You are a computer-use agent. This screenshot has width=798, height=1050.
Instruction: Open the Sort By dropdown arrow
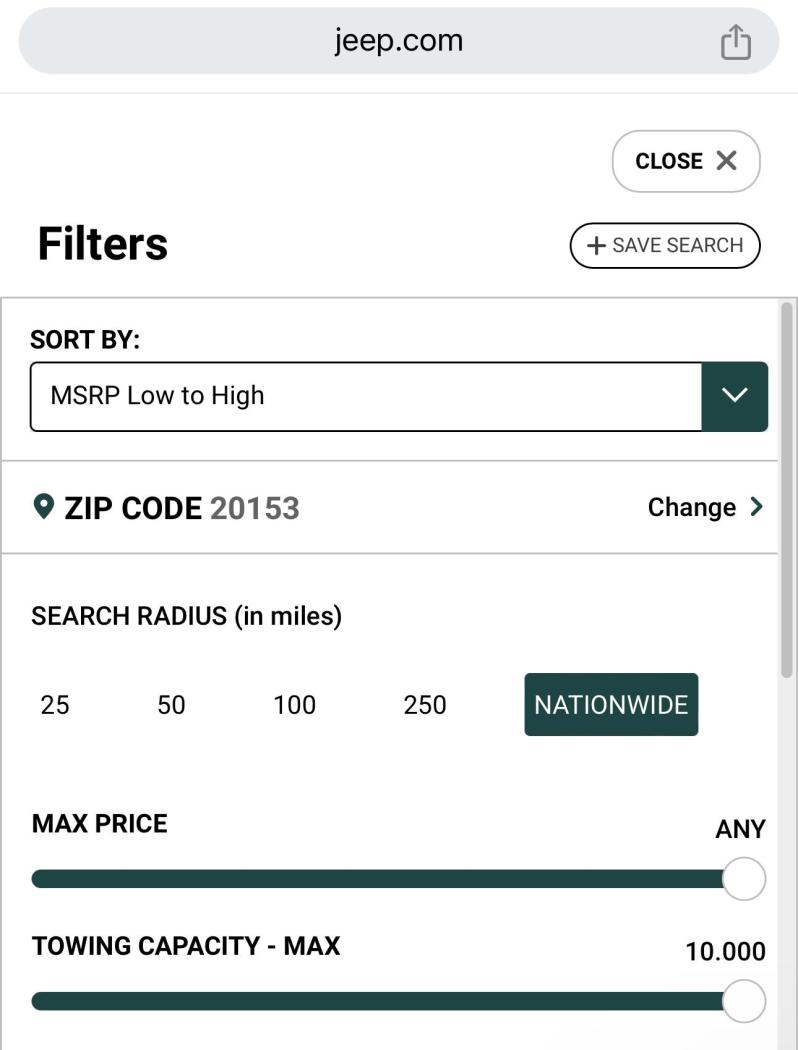735,396
